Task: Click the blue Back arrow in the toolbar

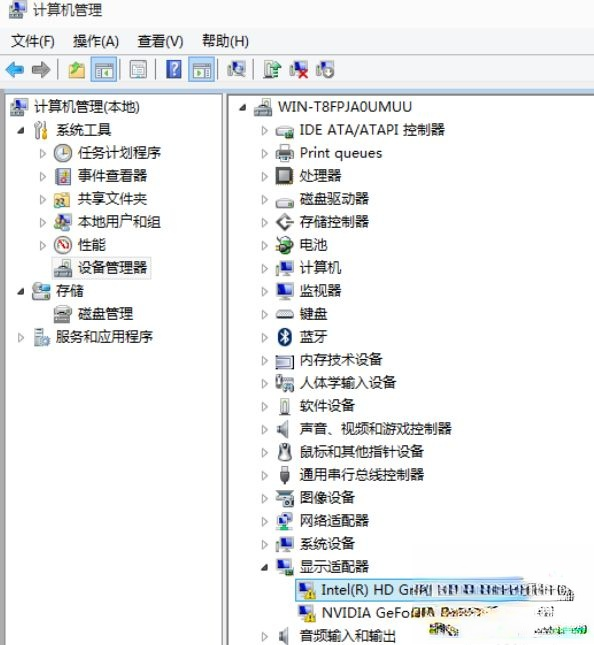Action: tap(15, 70)
